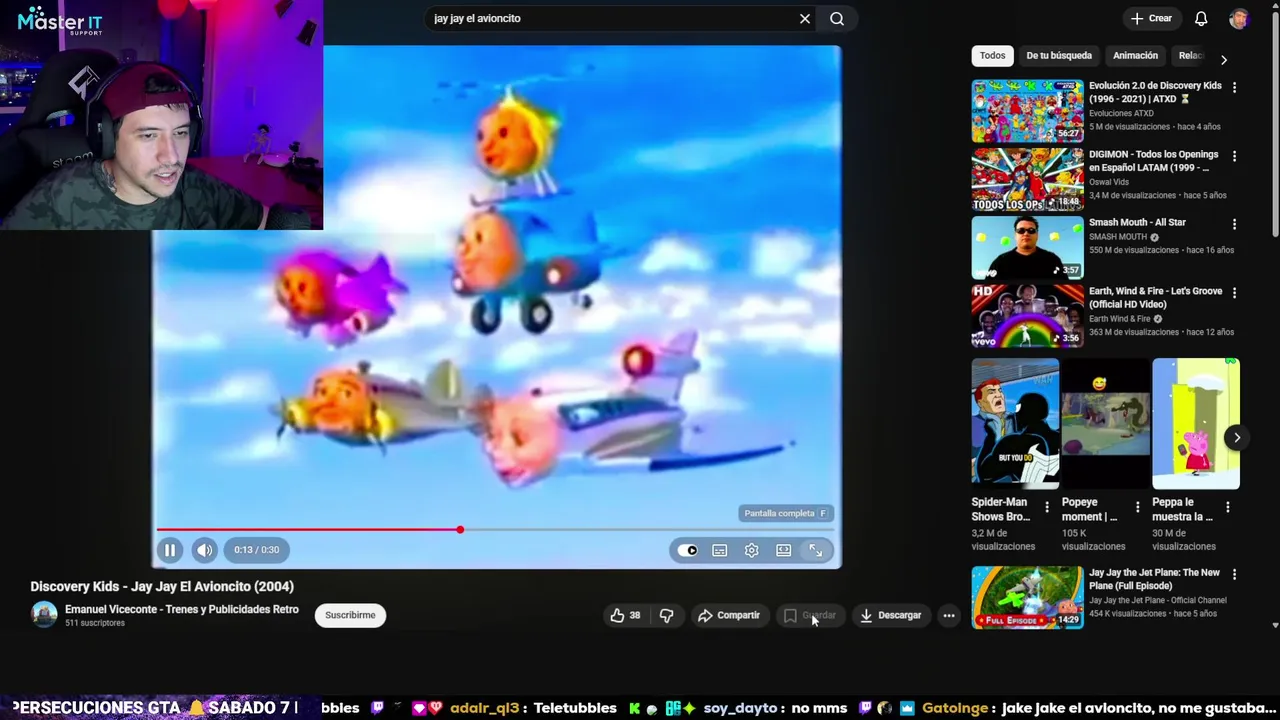Screen dimensions: 1280x720
Task: Dislike the video
Action: tap(667, 616)
